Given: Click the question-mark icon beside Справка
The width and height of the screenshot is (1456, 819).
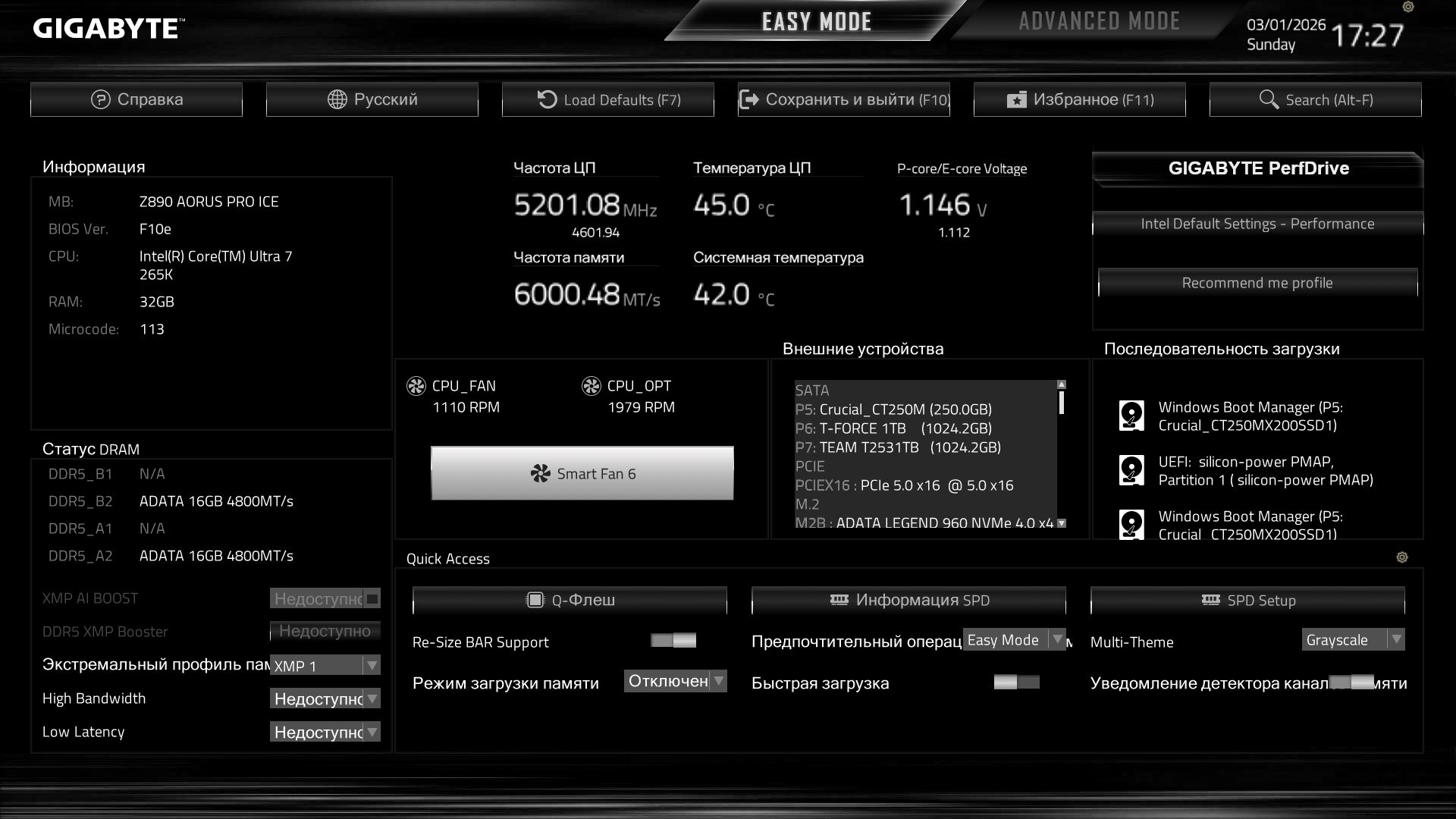Looking at the screenshot, I should [x=100, y=99].
